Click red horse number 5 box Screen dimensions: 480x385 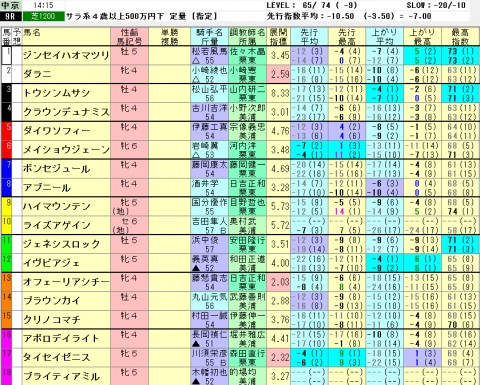pyautogui.click(x=7, y=131)
